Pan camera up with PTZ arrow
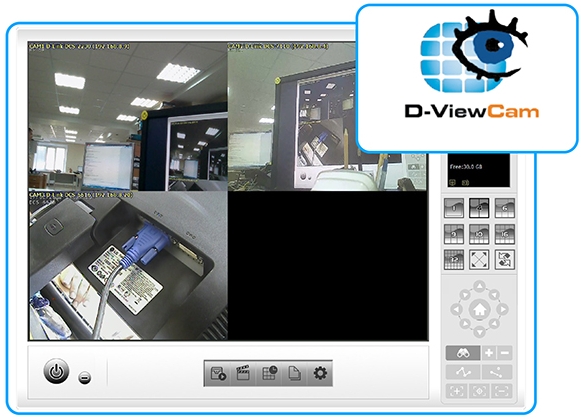This screenshot has height=419, width=581. pos(479,286)
